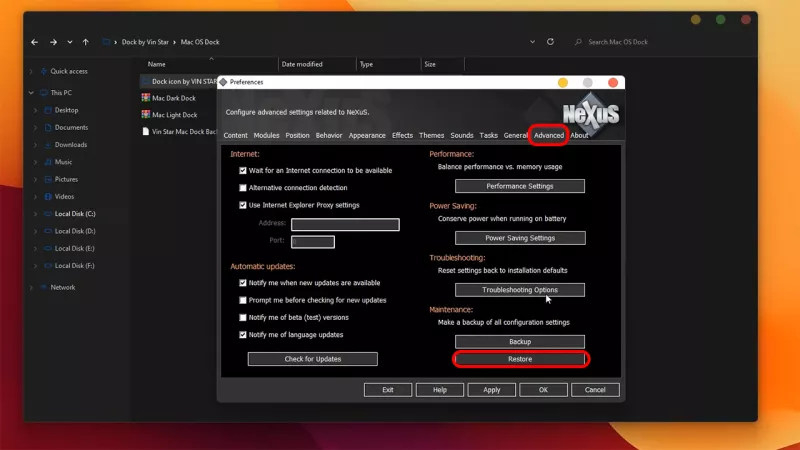Click the Mac OS Dock breadcrumb
This screenshot has height=450, width=800.
[x=200, y=42]
